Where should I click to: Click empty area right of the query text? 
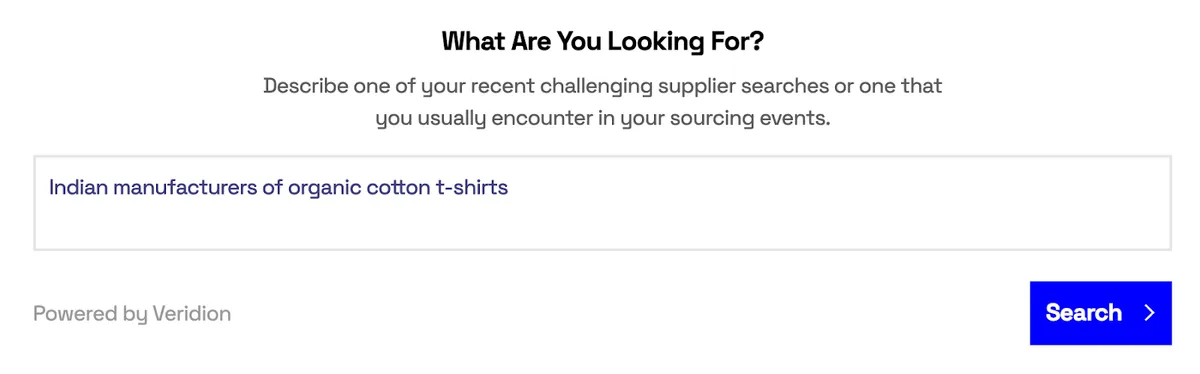[x=840, y=187]
